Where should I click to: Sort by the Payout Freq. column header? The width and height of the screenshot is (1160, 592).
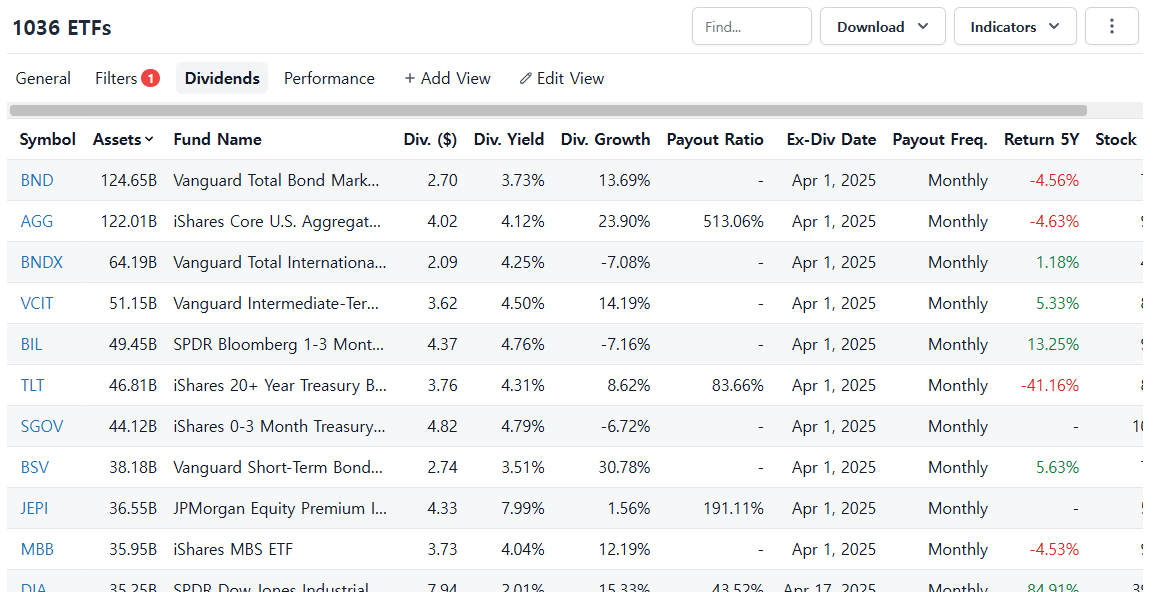tap(940, 139)
